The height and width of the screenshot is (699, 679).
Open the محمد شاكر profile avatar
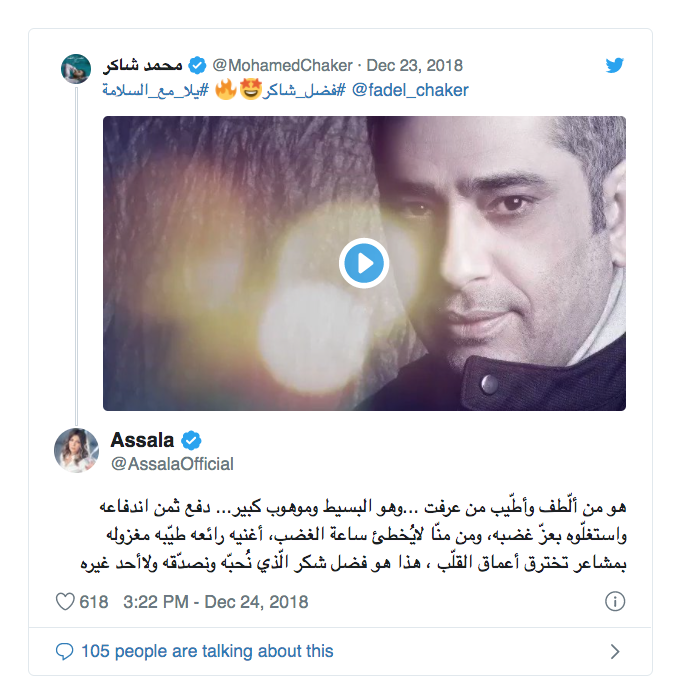click(x=76, y=69)
